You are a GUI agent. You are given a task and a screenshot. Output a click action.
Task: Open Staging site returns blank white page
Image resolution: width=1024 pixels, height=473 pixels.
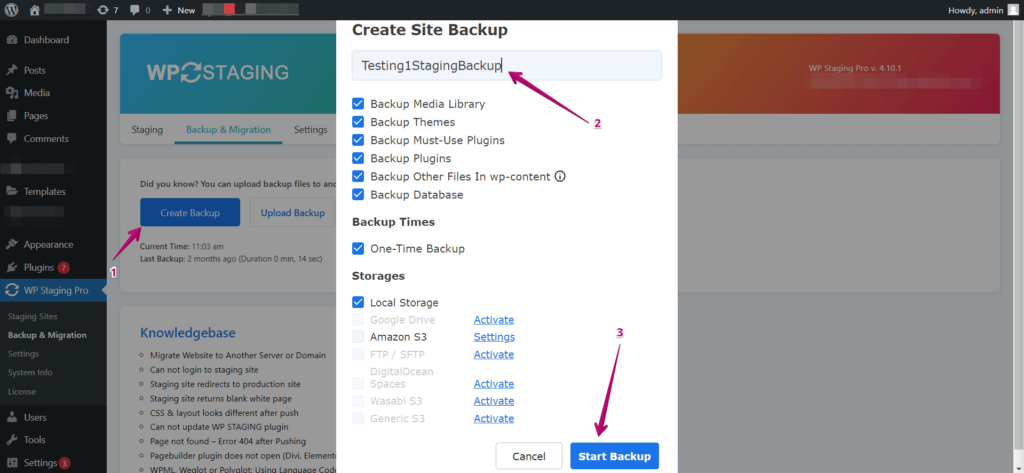point(221,399)
